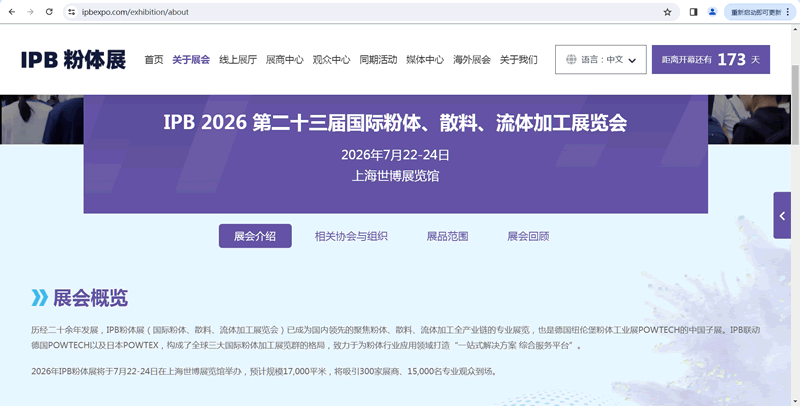
Task: Open the browser profile avatar icon
Action: (x=712, y=12)
